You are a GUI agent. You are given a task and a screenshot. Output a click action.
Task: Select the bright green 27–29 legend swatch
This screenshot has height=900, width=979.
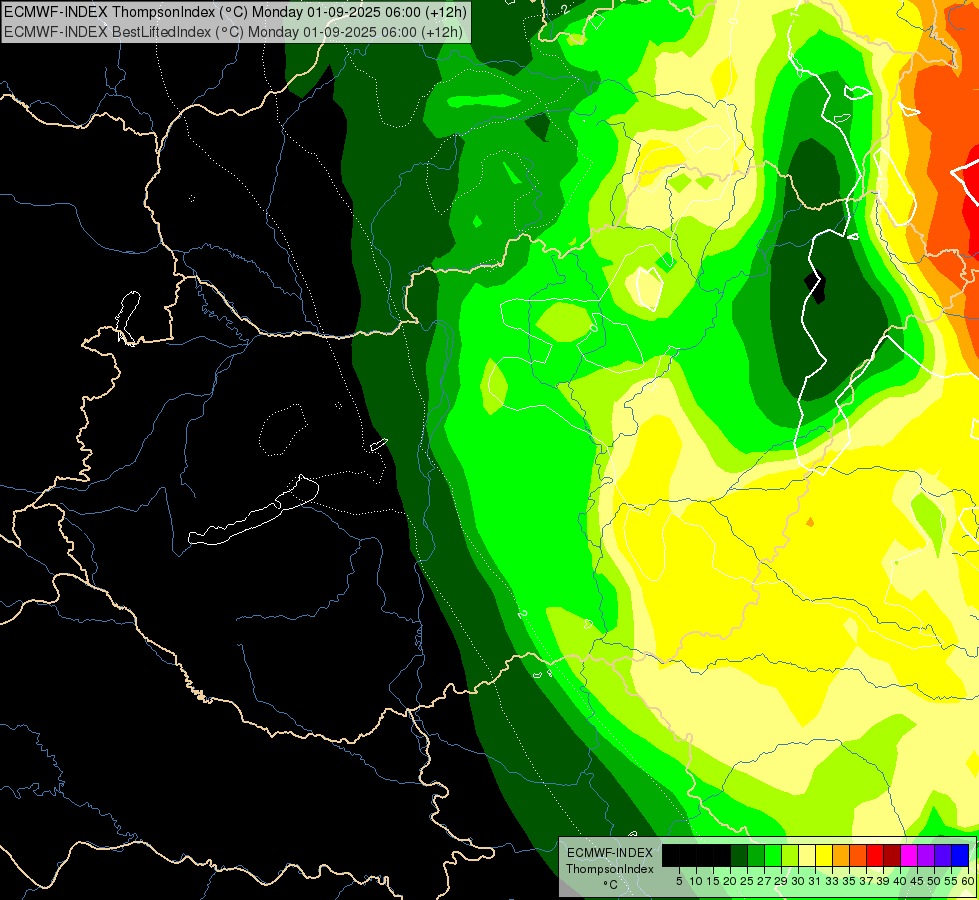tap(773, 855)
